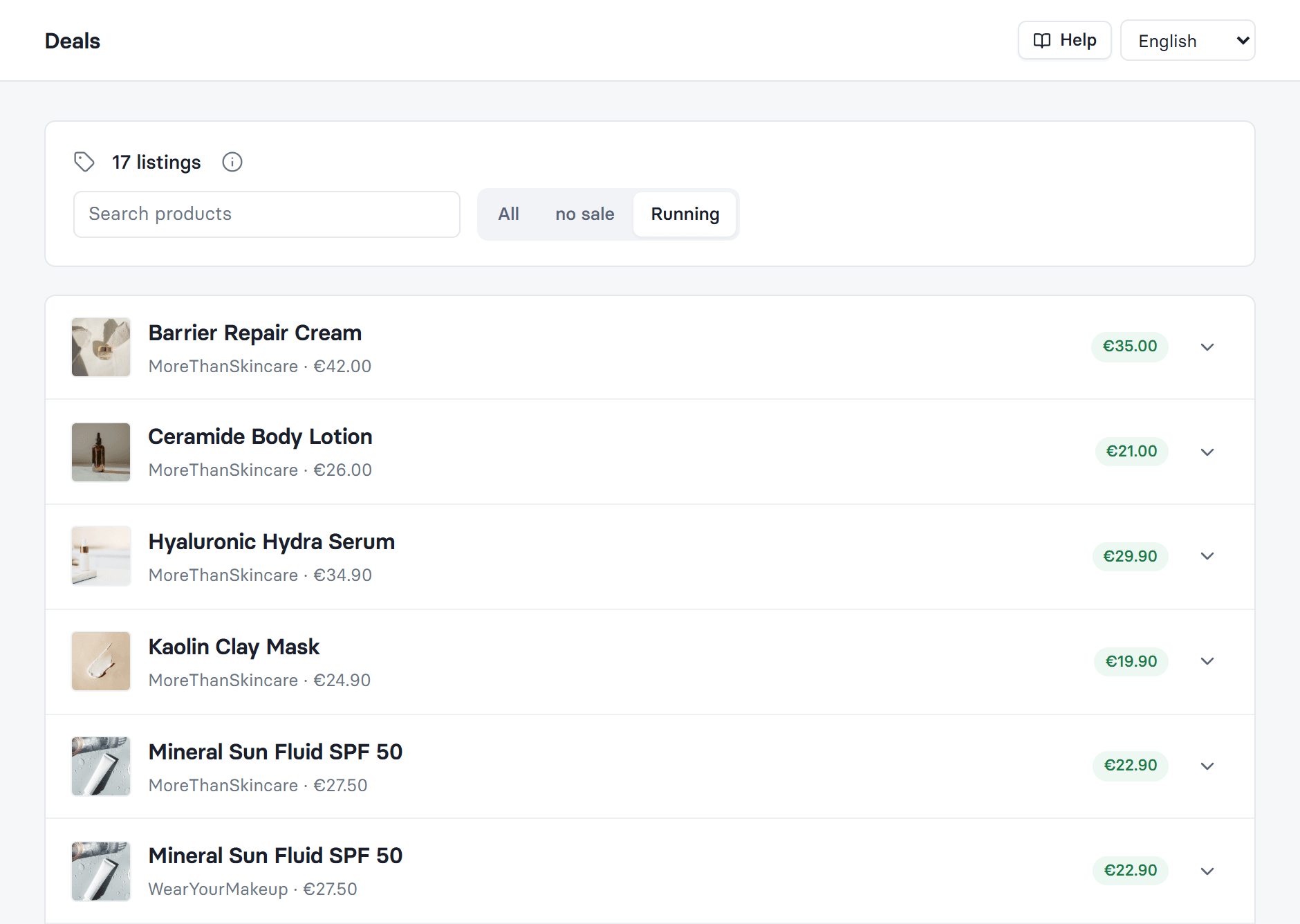Viewport: 1300px width, 924px height.
Task: Click the €35.00 sale price badge
Action: (1130, 346)
